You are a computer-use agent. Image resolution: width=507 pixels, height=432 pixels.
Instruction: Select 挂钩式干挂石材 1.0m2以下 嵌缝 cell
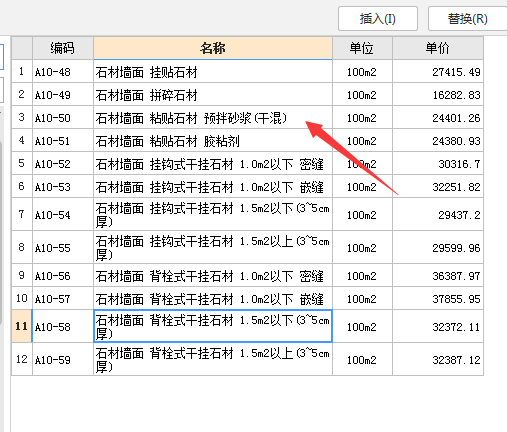point(213,187)
